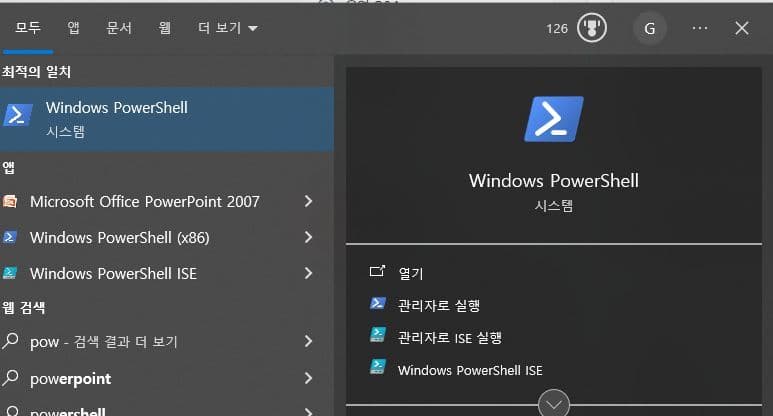Open 'pow - 검색 결과 더 보기' web result
Screen dimensions: 773x416
tap(104, 341)
